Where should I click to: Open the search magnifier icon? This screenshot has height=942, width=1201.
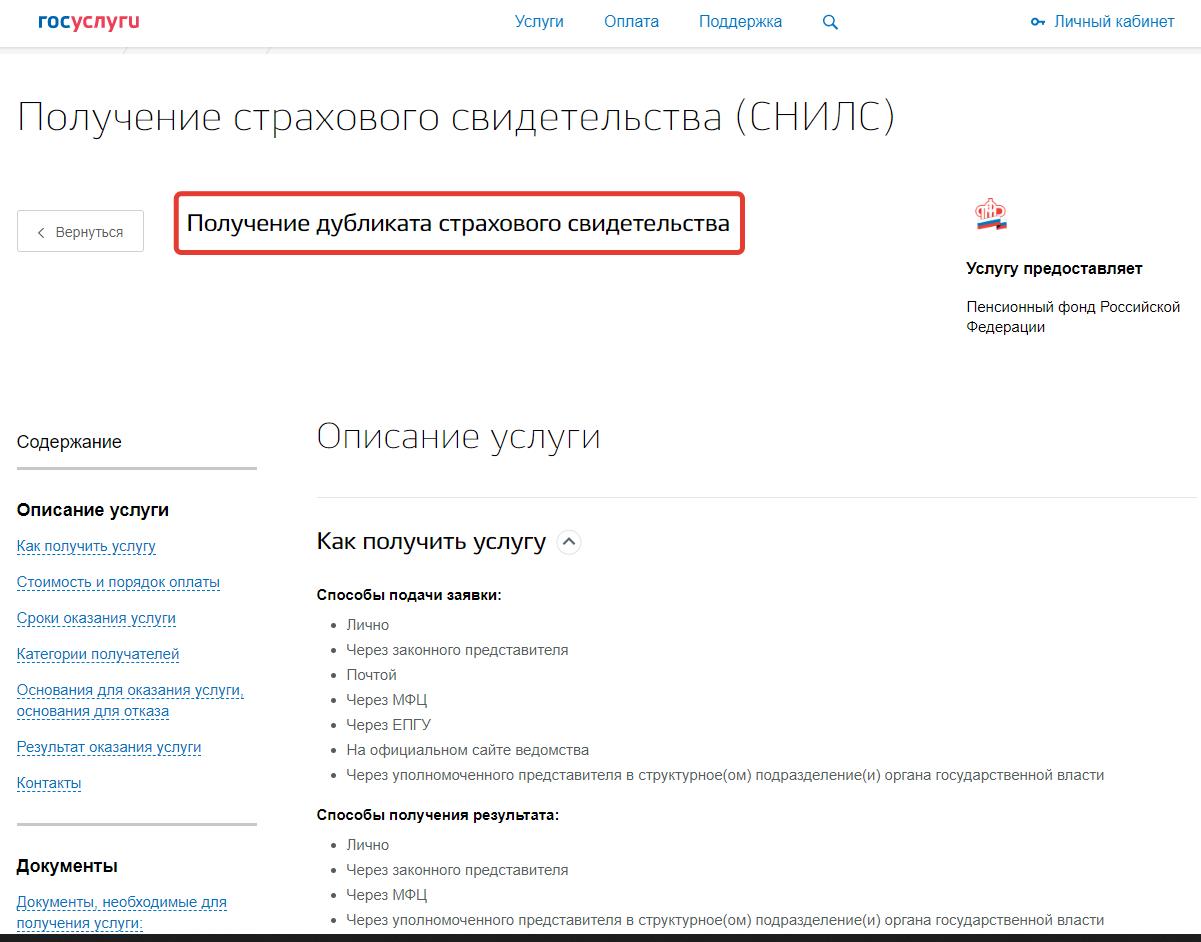830,22
